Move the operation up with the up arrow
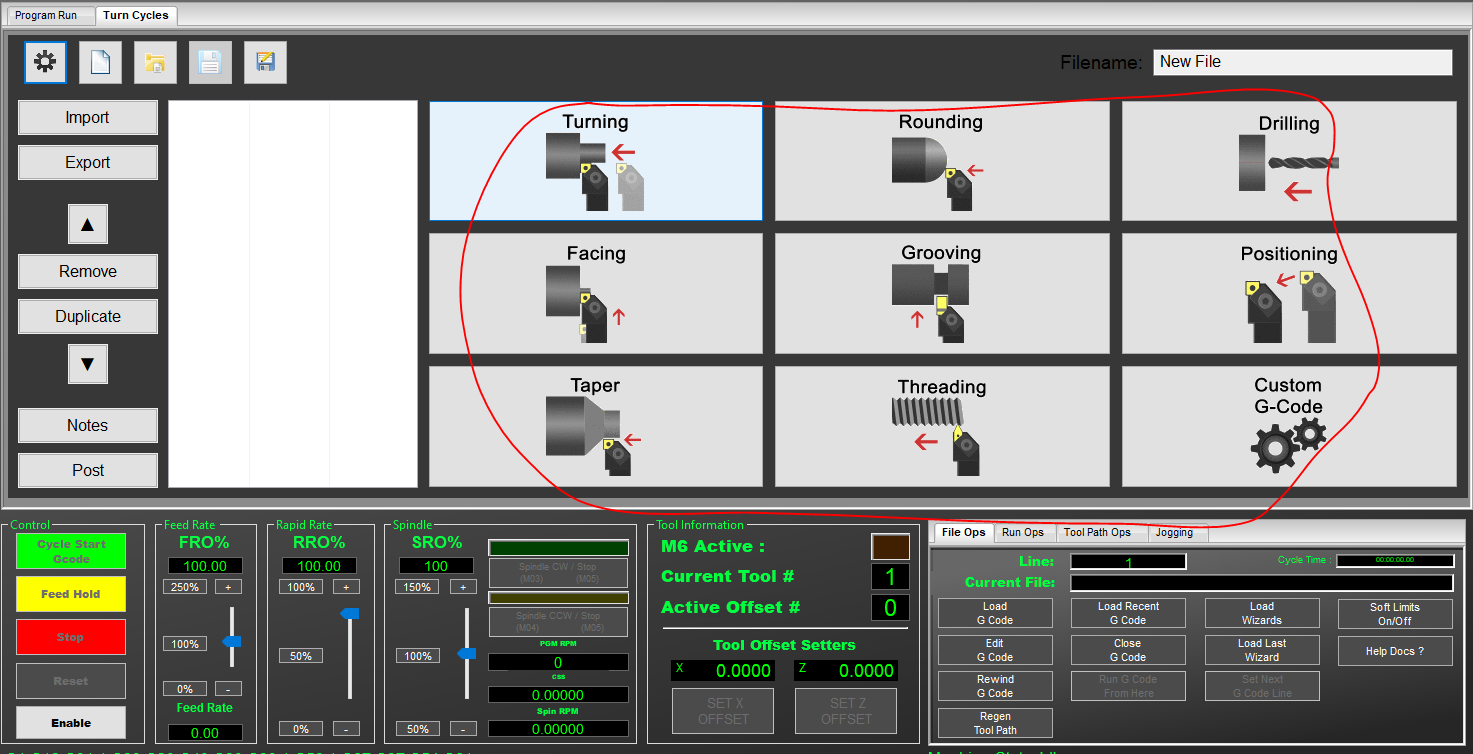This screenshot has width=1473, height=754. (88, 225)
